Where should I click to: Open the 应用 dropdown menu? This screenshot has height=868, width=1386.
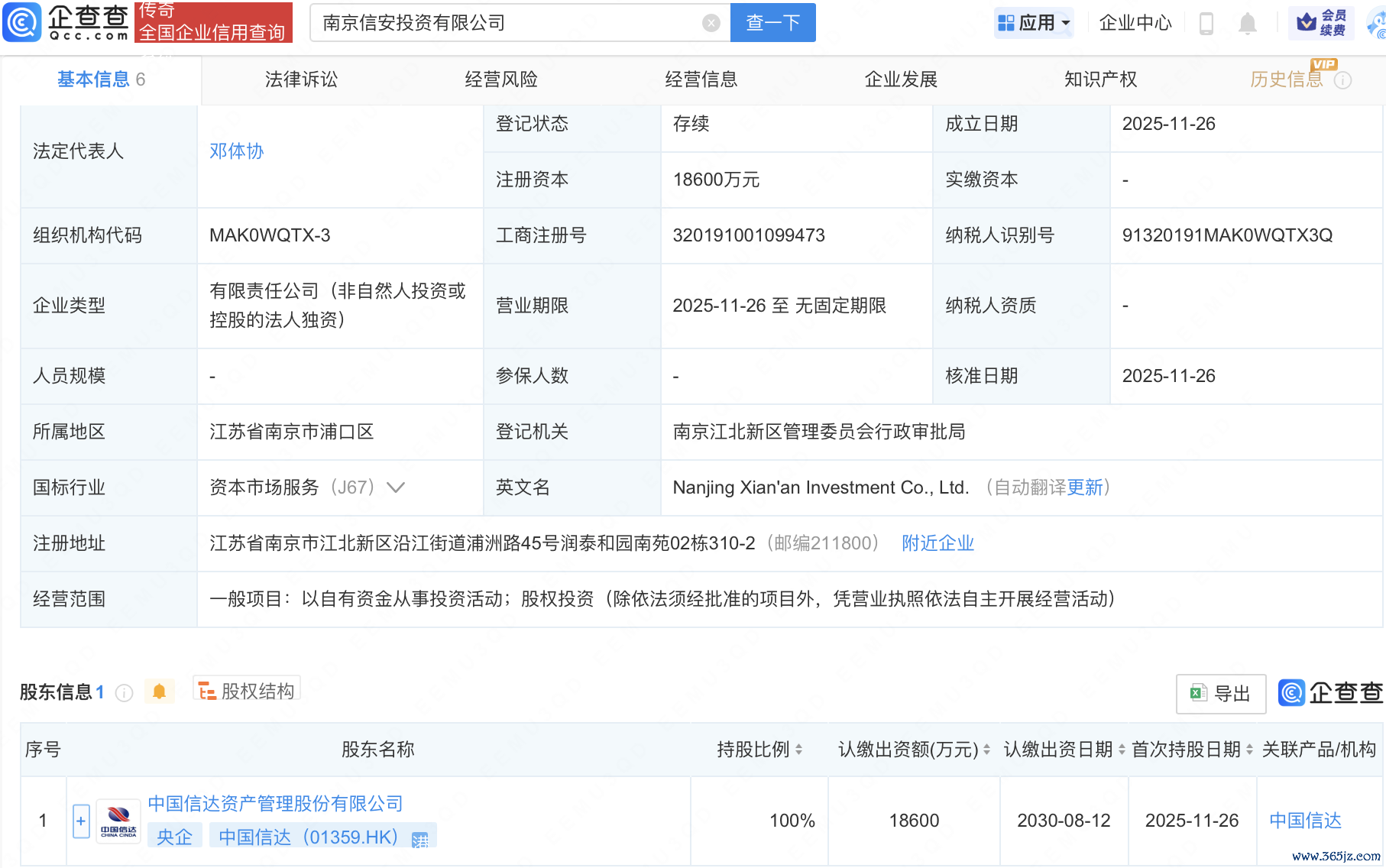tap(1035, 23)
